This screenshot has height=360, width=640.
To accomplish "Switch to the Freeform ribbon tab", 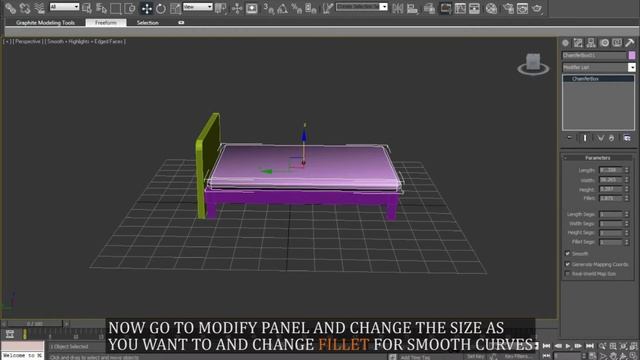I will [106, 23].
